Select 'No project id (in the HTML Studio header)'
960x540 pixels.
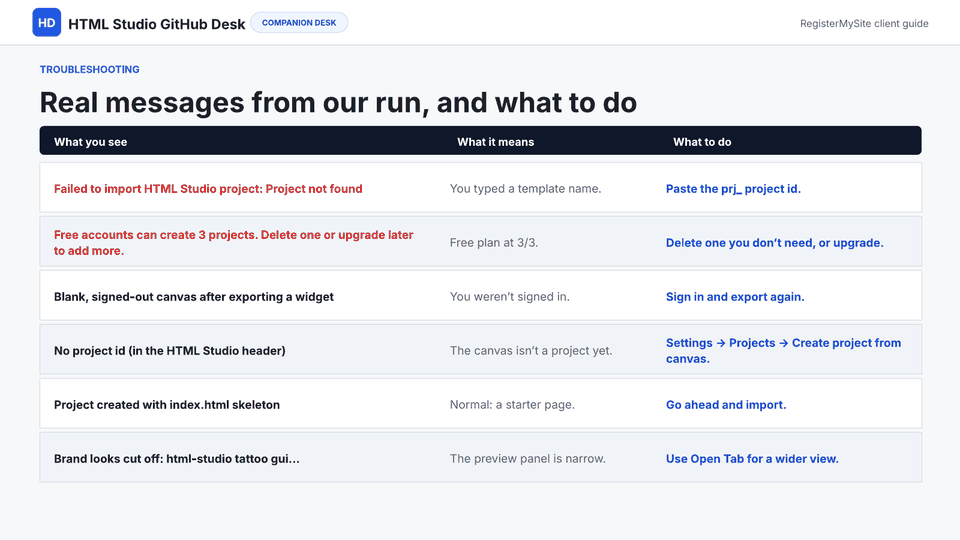[x=170, y=351]
